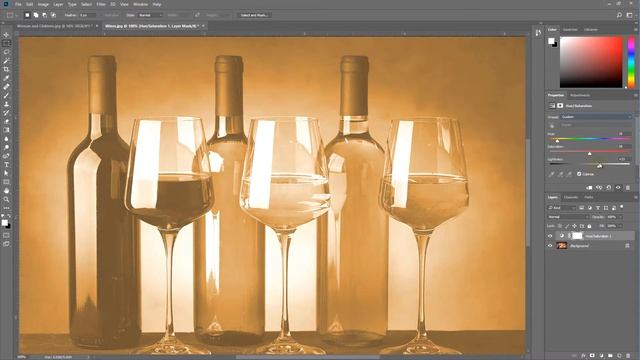640x360 pixels.
Task: Select the Eraser tool
Action: click(6, 121)
